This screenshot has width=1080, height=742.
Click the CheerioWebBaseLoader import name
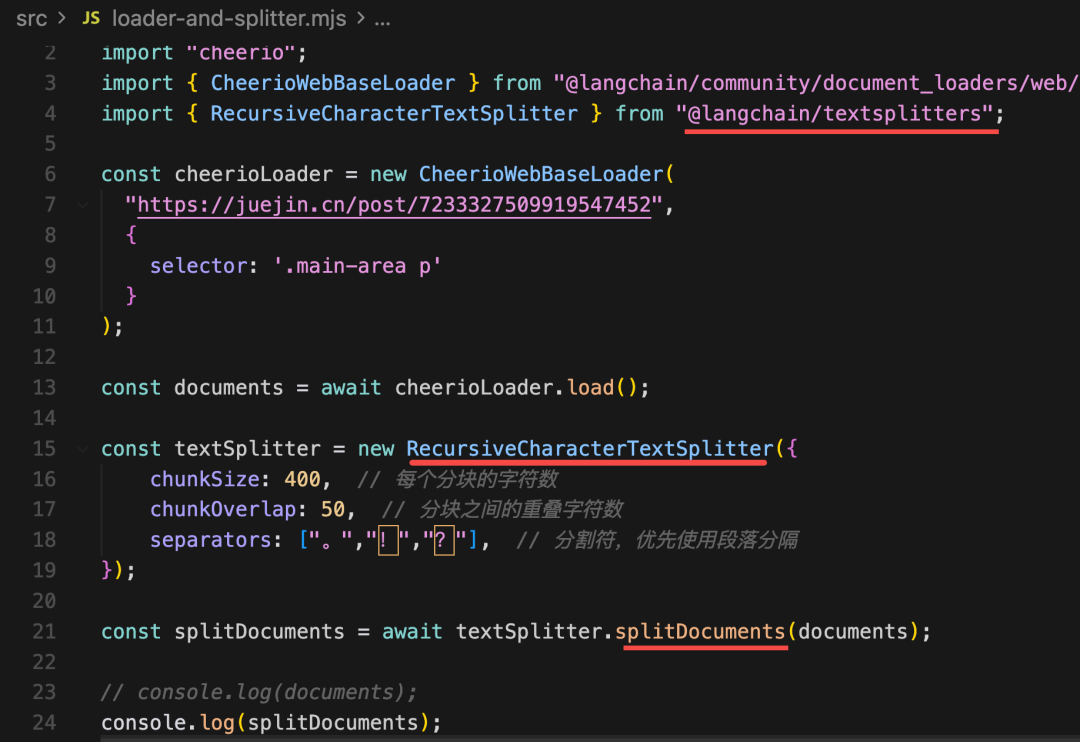[x=333, y=83]
